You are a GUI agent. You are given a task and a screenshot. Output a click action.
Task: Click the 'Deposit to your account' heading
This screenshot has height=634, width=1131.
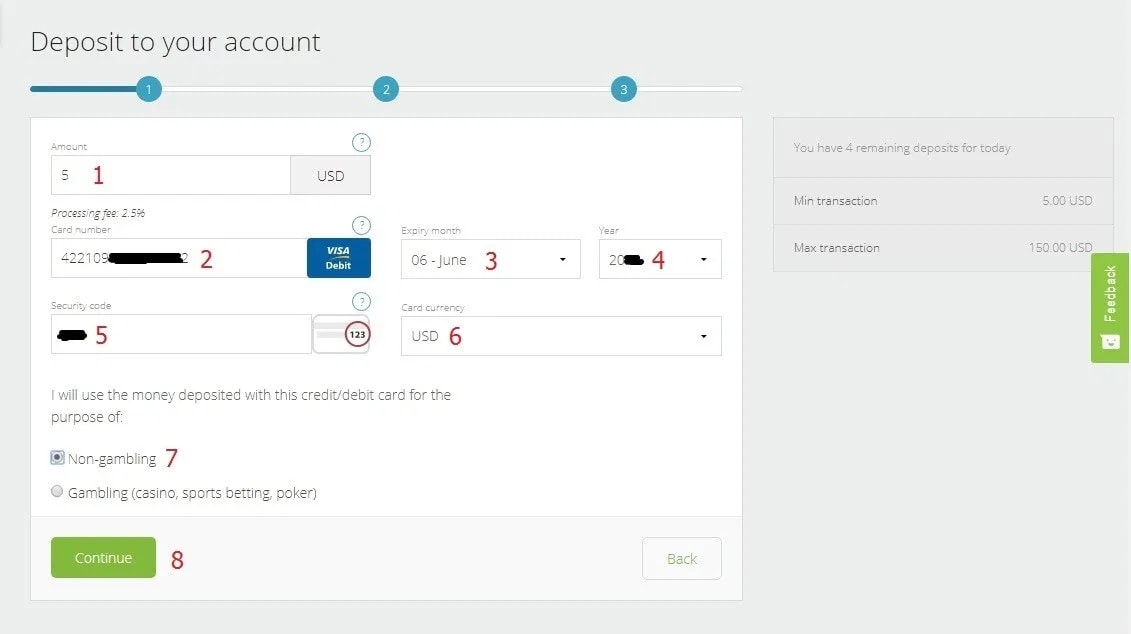tap(175, 43)
